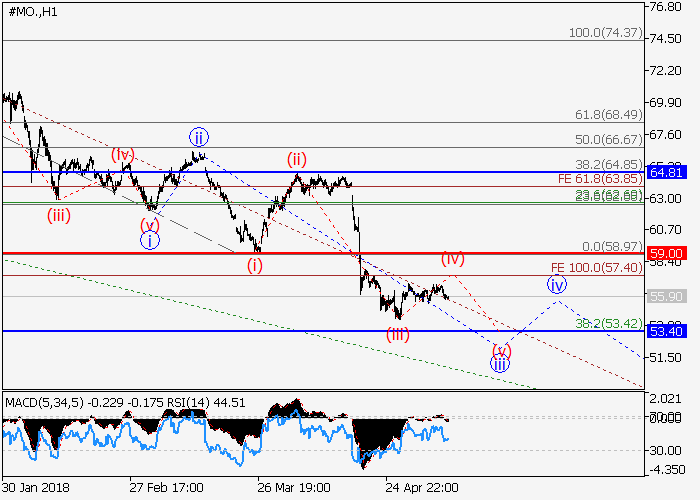Click the blue circled wave ii label
The image size is (700, 500).
coord(199,137)
